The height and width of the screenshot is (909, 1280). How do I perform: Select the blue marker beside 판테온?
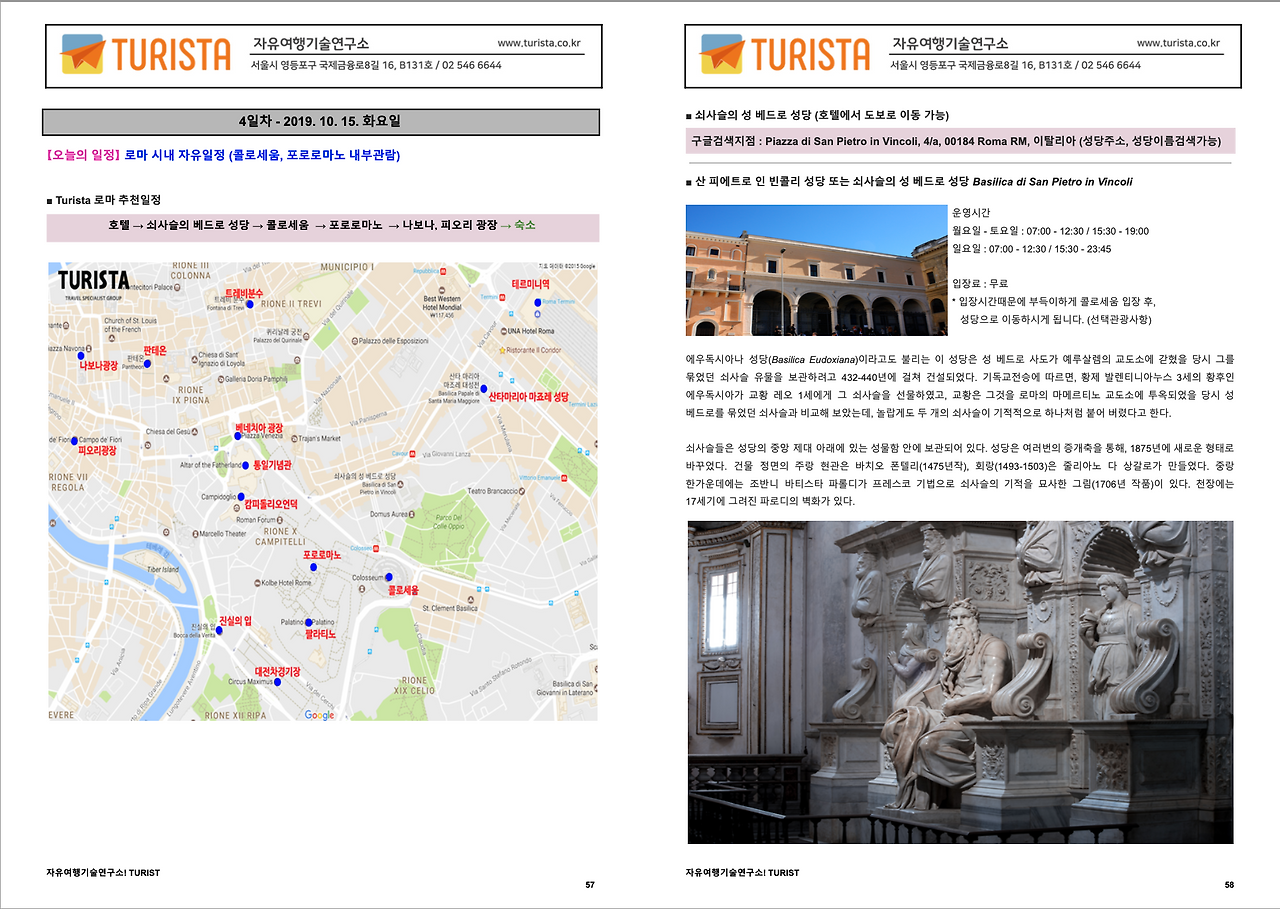147,364
